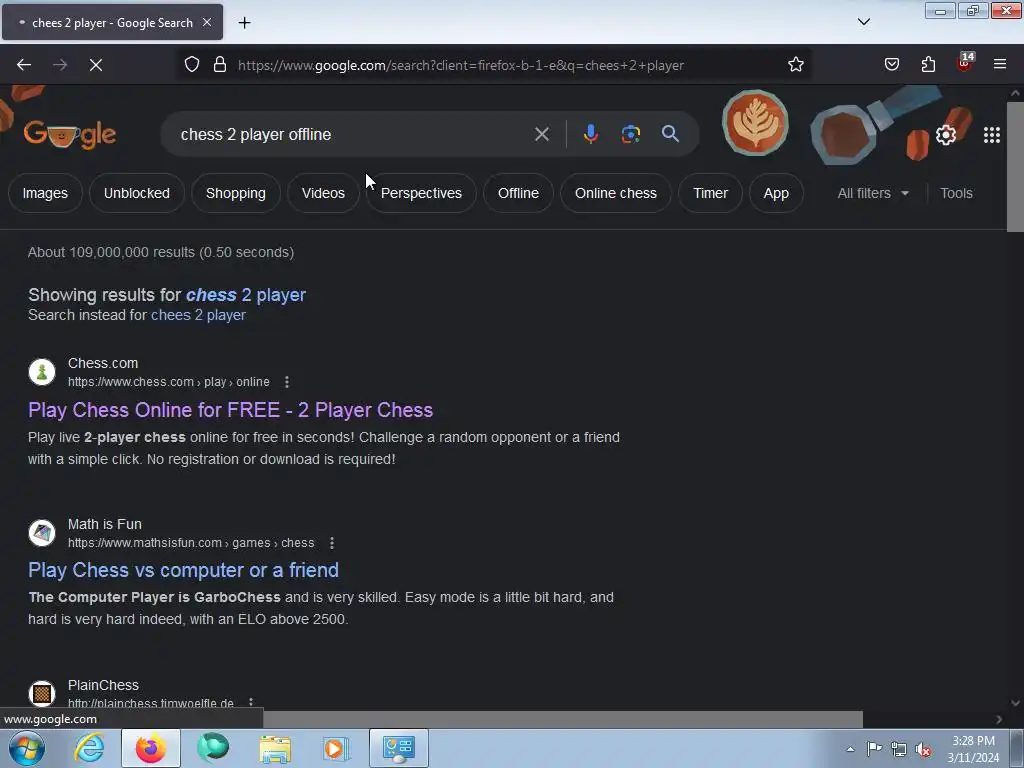Click the search field 'chess 2 player offline'
1024x768 pixels.
tap(353, 135)
